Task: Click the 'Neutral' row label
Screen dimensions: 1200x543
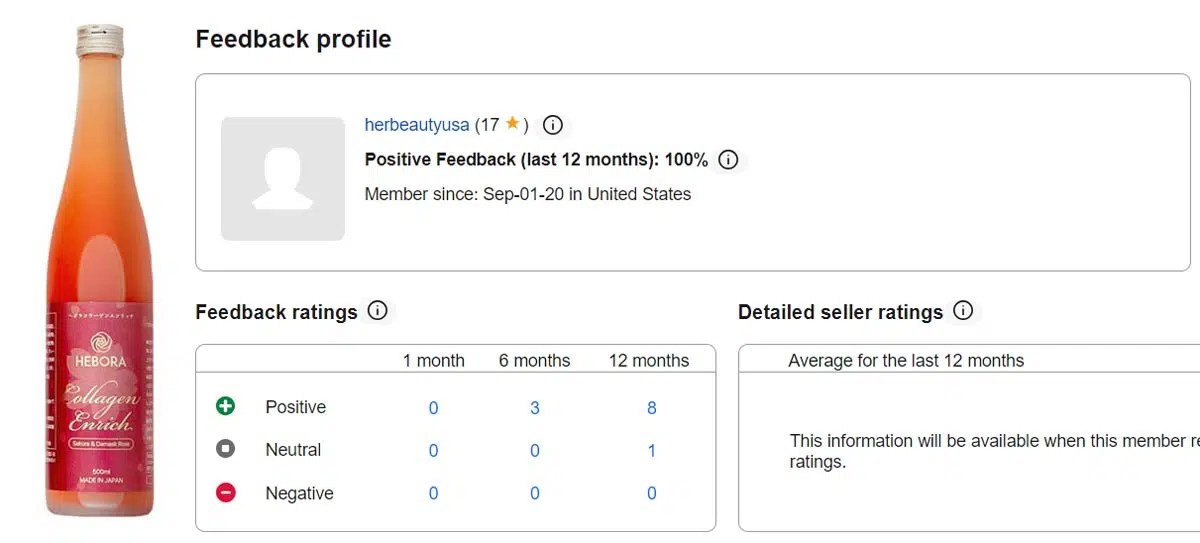Action: click(293, 450)
